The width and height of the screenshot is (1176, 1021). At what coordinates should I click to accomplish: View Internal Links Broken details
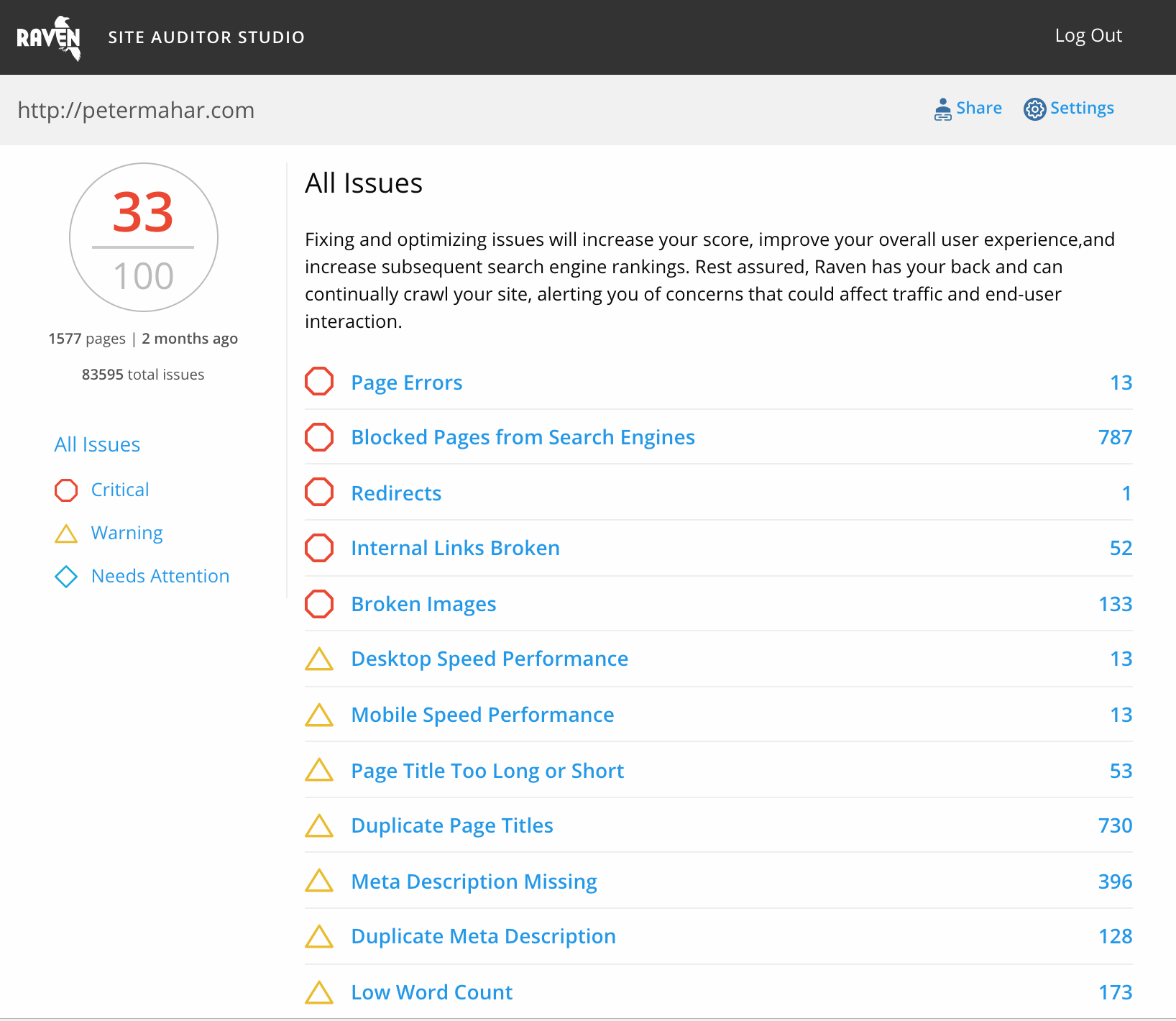455,549
